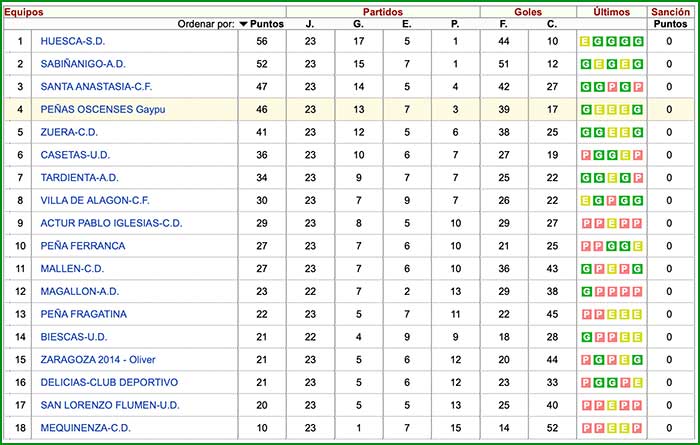Click the Sanción Puntos column header

[x=669, y=17]
